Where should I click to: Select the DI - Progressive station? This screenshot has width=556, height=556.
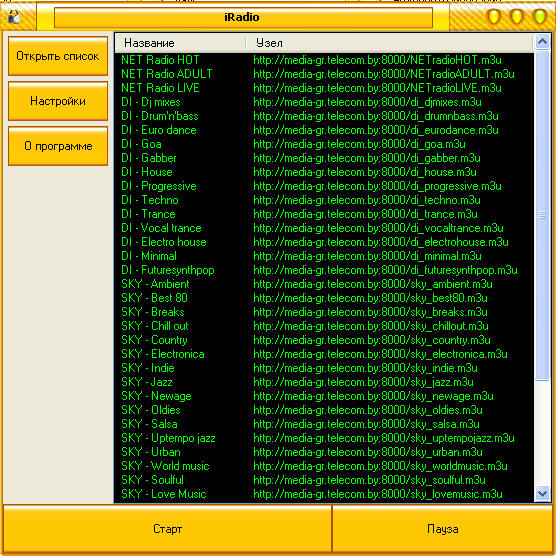point(159,186)
